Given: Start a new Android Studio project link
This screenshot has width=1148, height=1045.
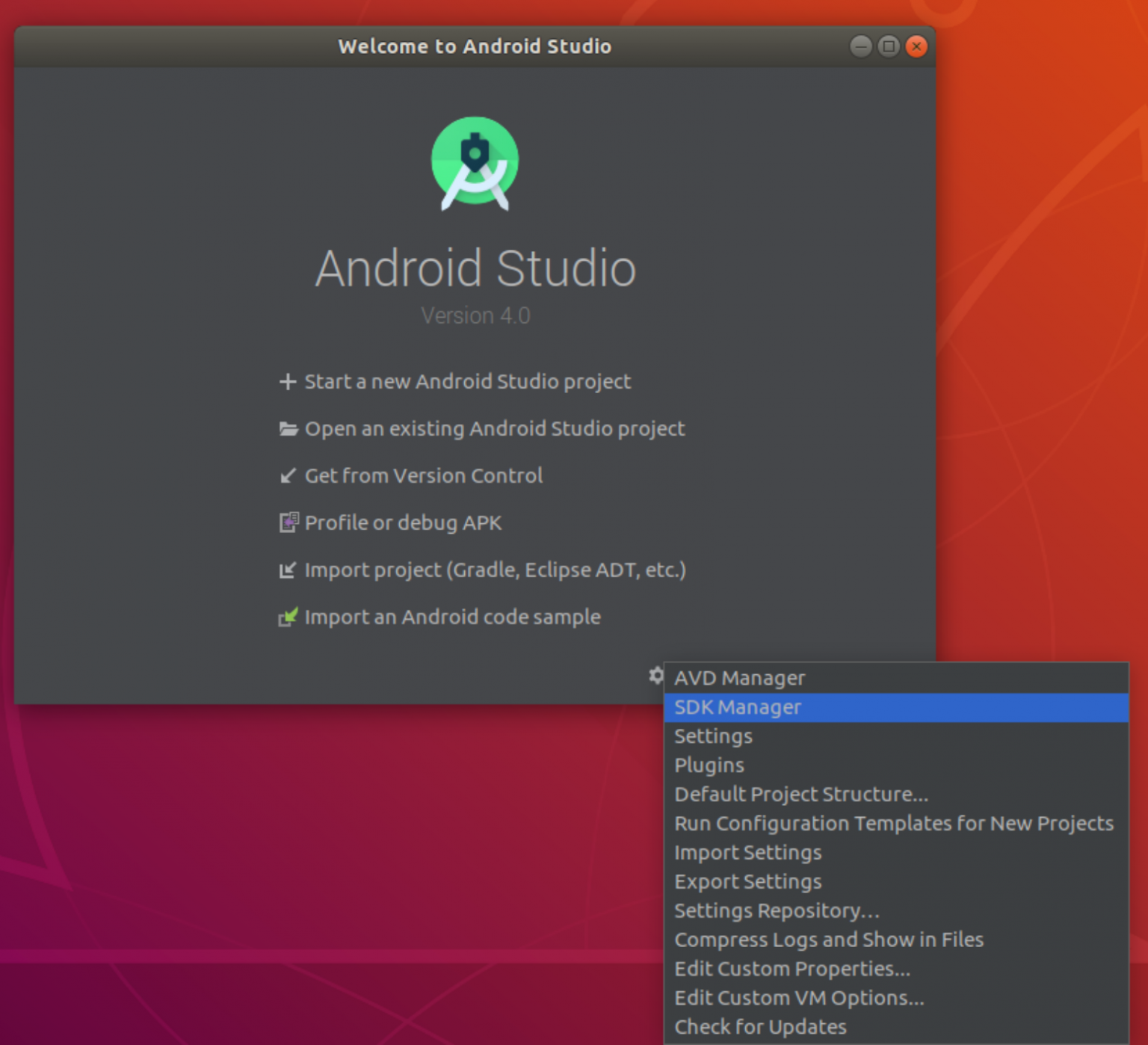Looking at the screenshot, I should point(467,382).
